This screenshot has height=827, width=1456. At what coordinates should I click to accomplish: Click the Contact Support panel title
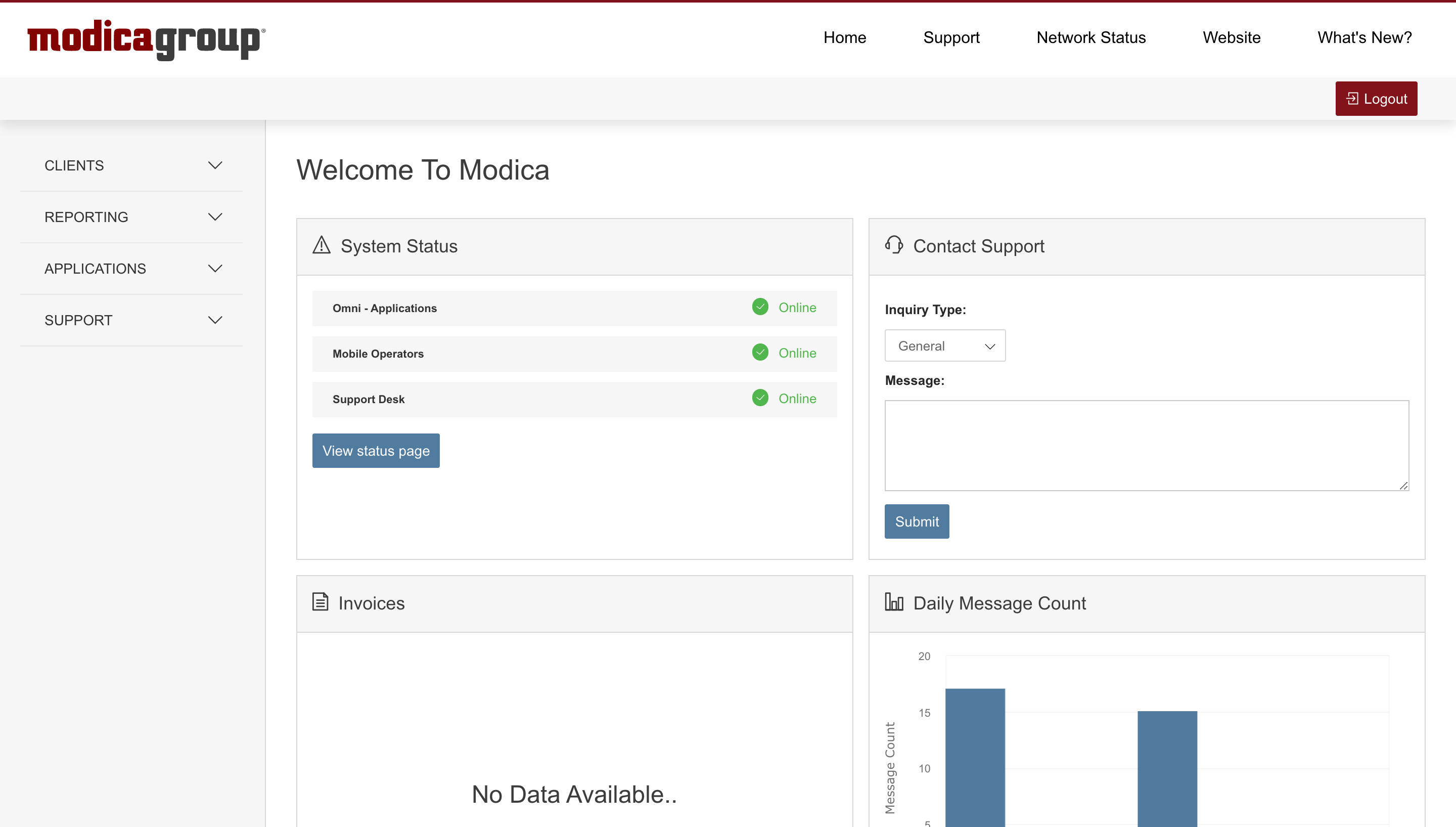pyautogui.click(x=979, y=246)
